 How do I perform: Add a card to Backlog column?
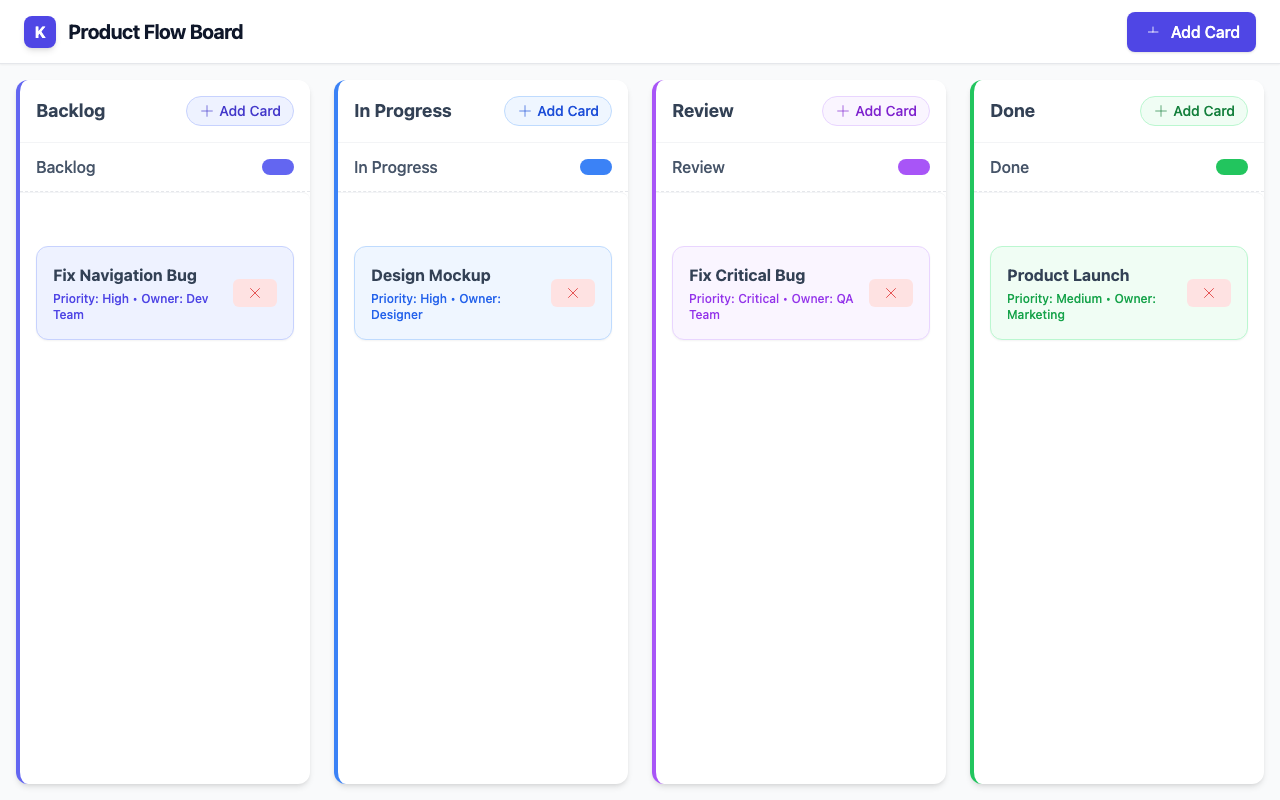click(x=240, y=111)
